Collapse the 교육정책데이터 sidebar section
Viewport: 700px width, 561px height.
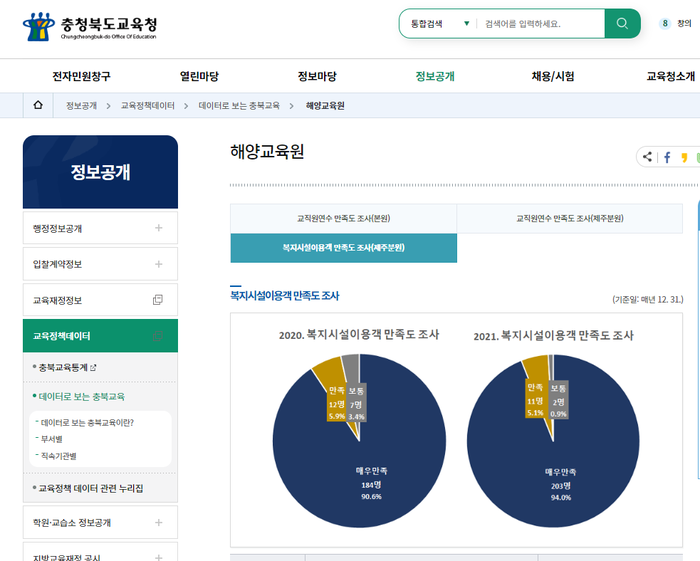pos(158,336)
